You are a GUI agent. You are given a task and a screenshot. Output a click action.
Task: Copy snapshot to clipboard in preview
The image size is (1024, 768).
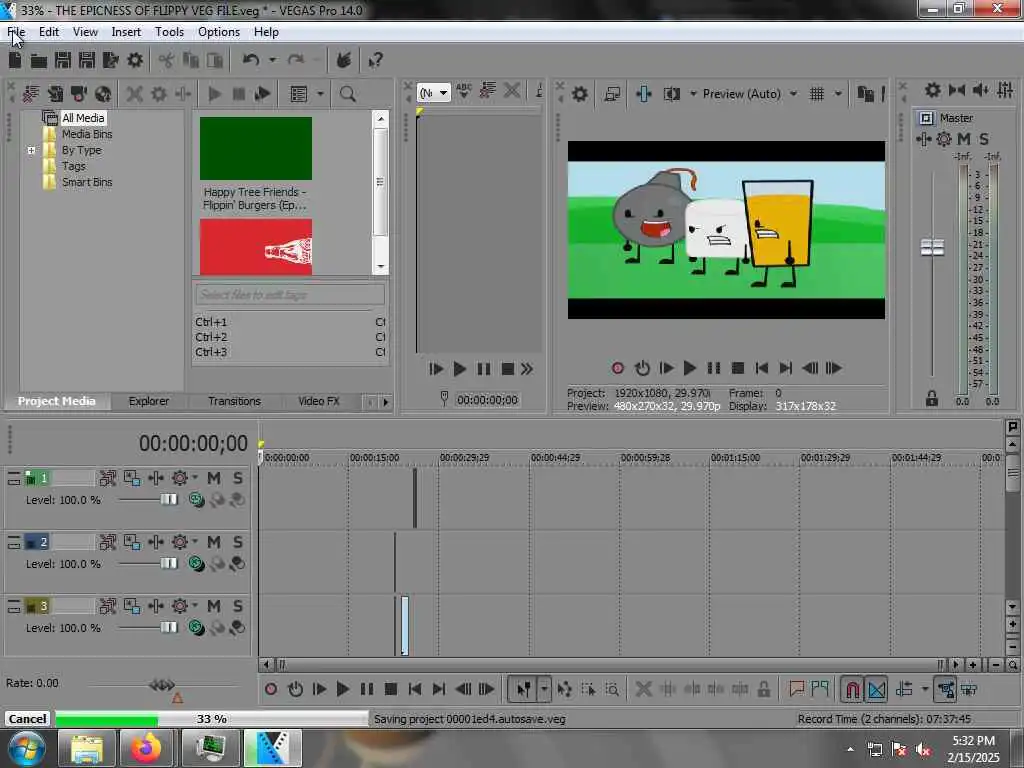point(865,94)
